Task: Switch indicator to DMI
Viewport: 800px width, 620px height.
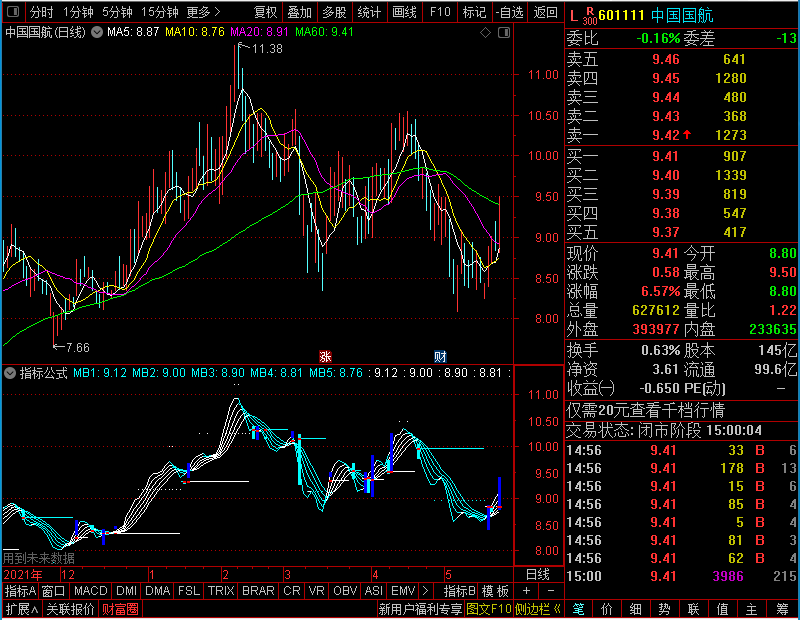Action: tap(126, 591)
